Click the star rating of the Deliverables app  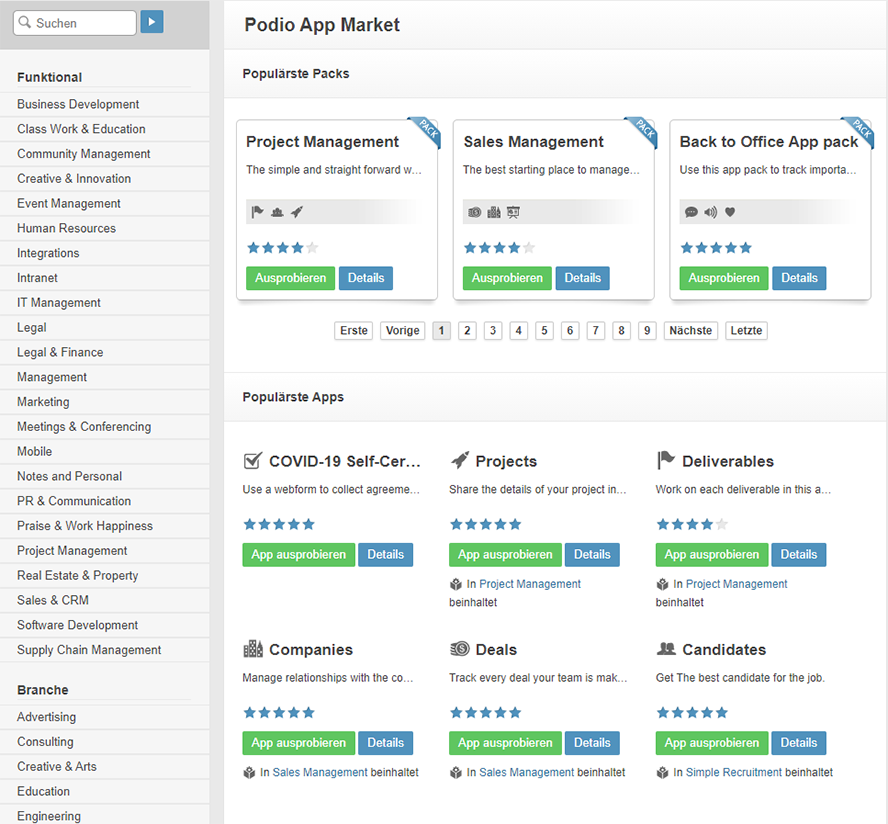[x=691, y=524]
